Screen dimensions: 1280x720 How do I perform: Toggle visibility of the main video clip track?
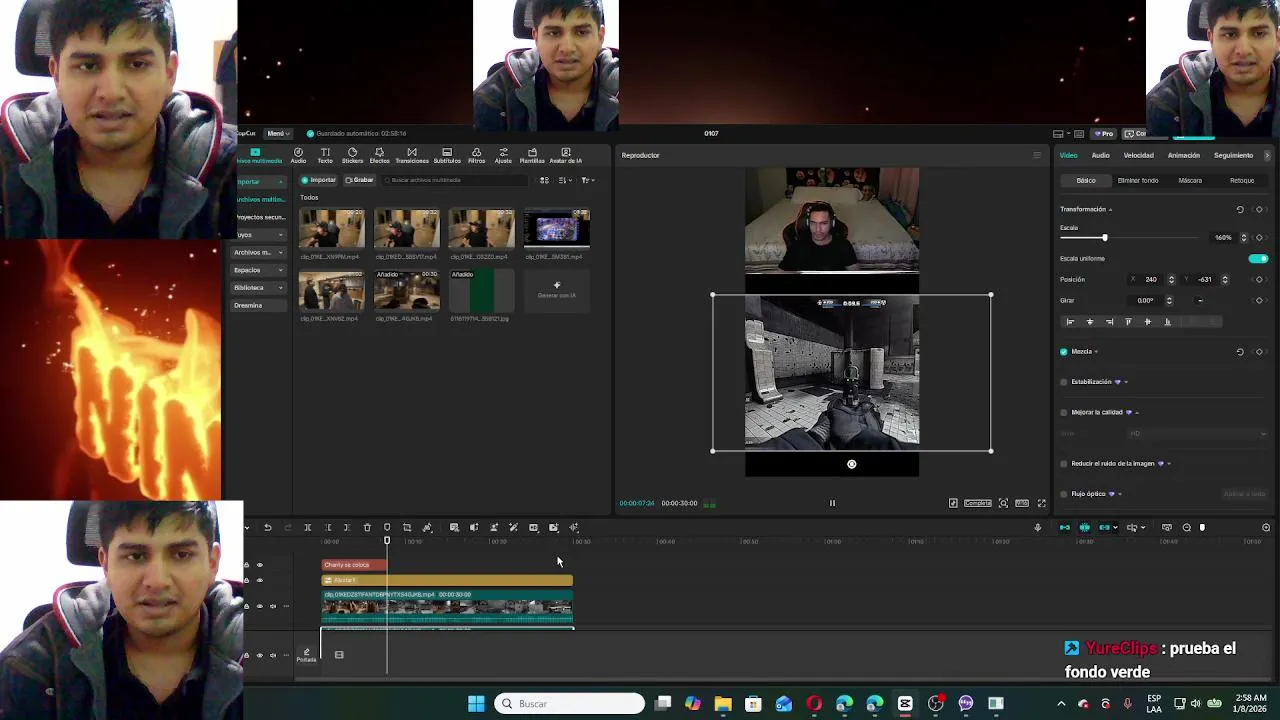pos(260,606)
